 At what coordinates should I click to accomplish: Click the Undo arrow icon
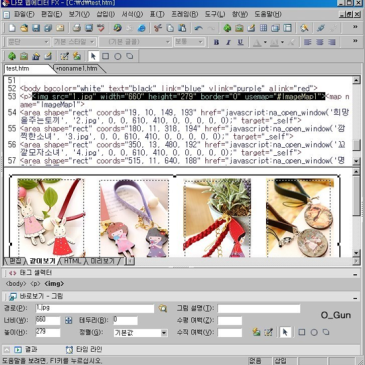(x=199, y=28)
